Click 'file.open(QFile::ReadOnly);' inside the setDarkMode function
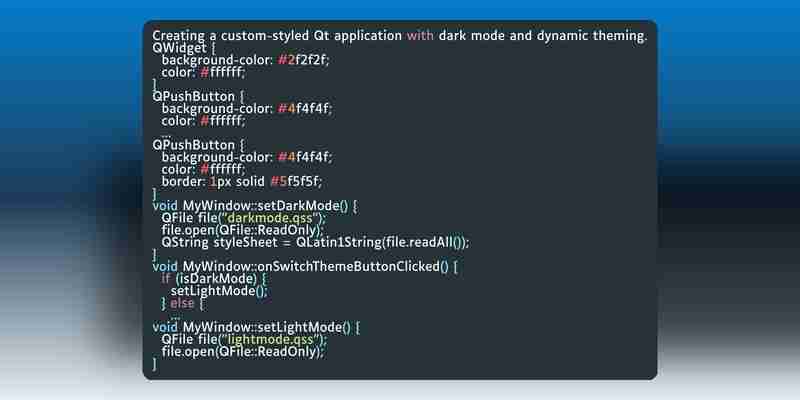The width and height of the screenshot is (800, 400). [x=243, y=230]
